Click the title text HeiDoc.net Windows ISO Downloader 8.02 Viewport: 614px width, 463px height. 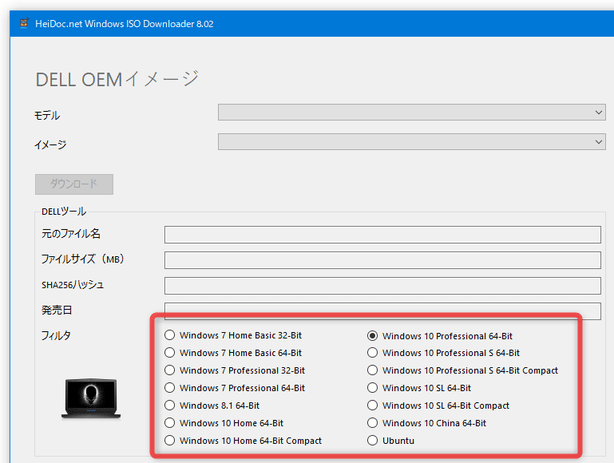point(124,24)
